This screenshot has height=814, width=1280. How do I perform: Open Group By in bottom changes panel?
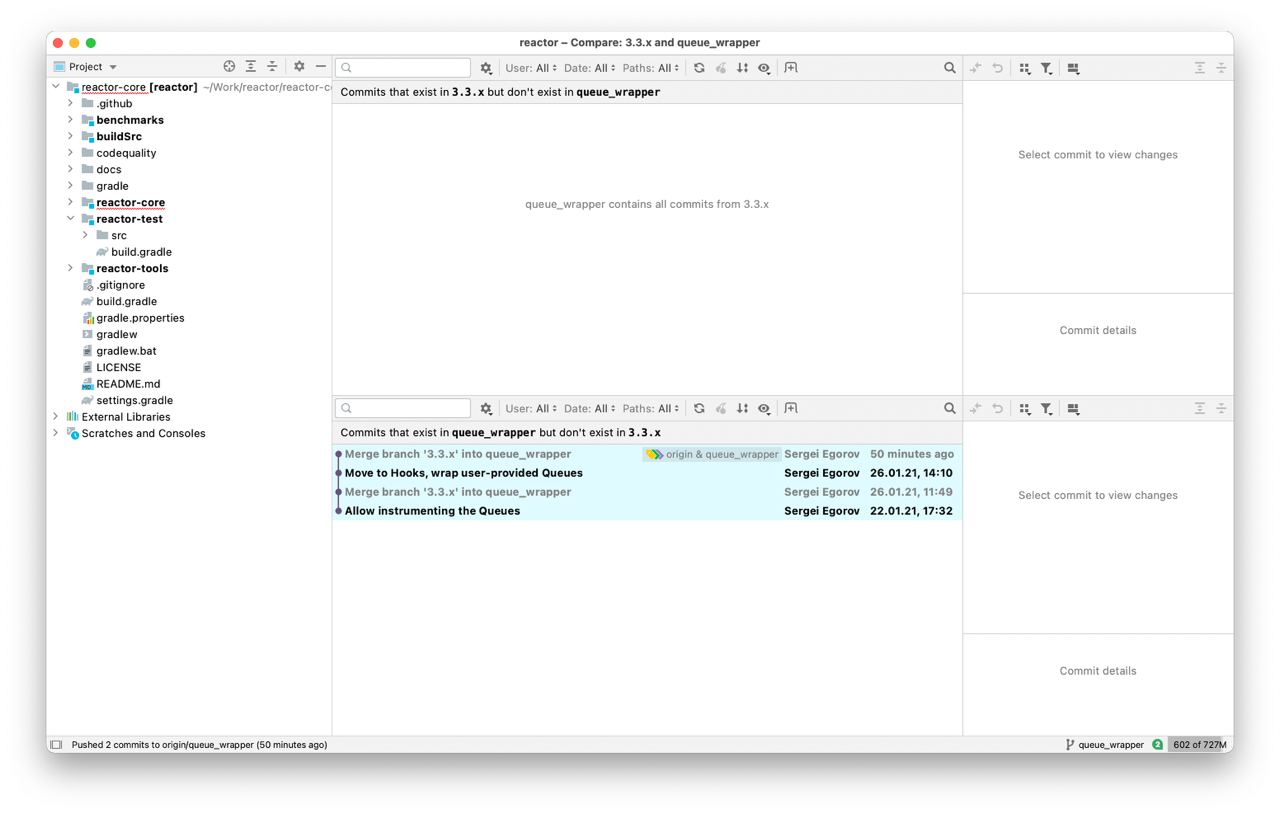[x=1025, y=409]
